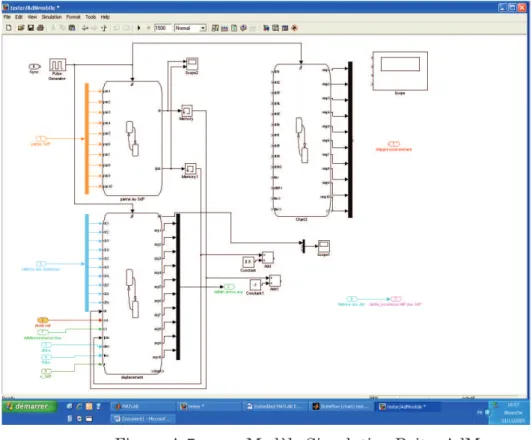Select the blue demux bar feeding deplacement chart

(x=87, y=263)
